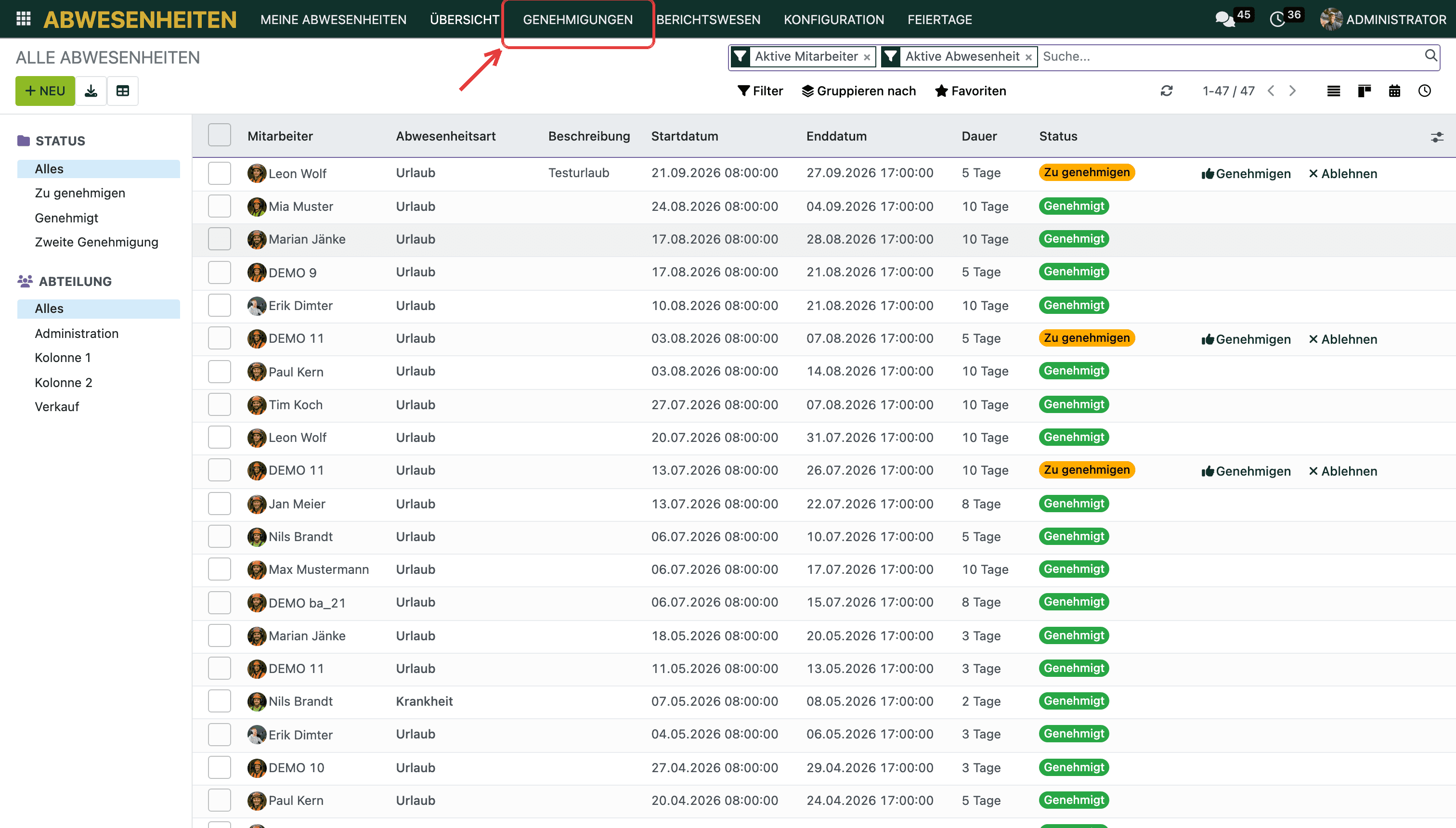
Task: Open the Favoriten dropdown
Action: (970, 91)
